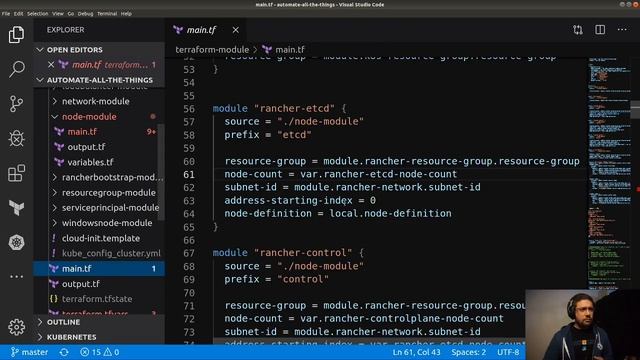Open the Terminal menu
Viewport: 640px width, 360px height.
coord(107,13)
